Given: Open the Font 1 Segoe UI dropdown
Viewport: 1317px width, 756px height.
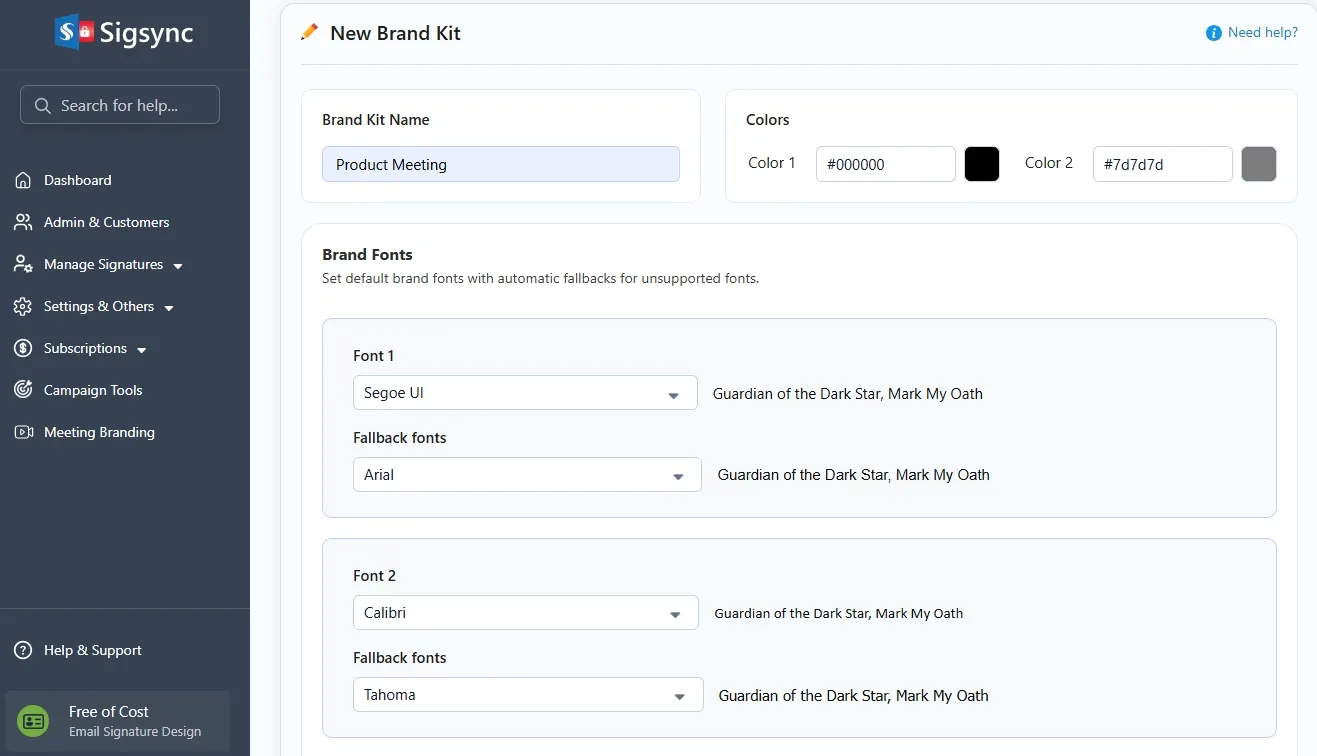Looking at the screenshot, I should pyautogui.click(x=525, y=393).
